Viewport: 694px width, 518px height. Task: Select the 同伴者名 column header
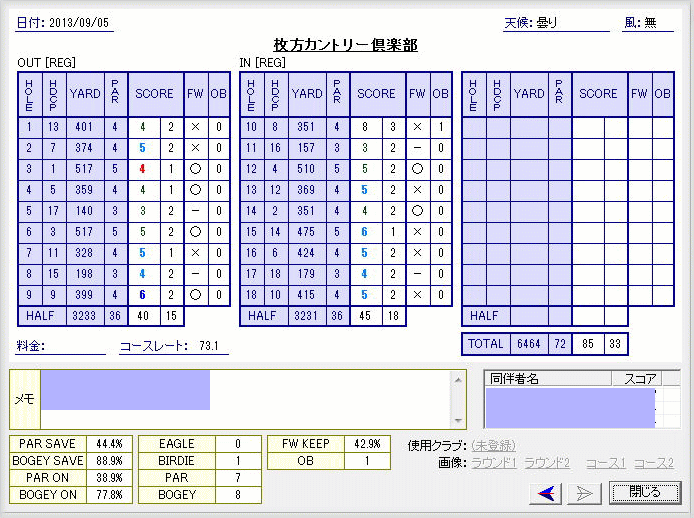click(548, 379)
